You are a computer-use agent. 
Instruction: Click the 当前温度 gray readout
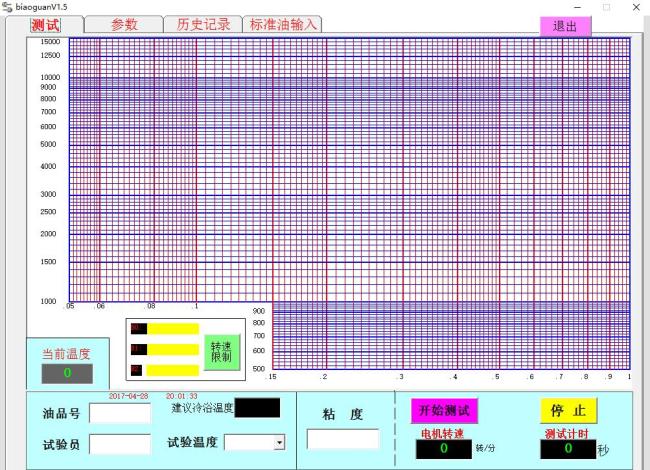pyautogui.click(x=67, y=373)
